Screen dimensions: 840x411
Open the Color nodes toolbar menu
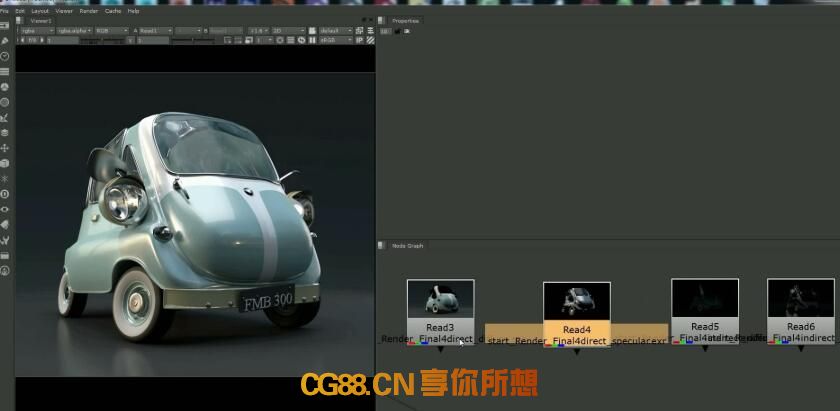5,86
